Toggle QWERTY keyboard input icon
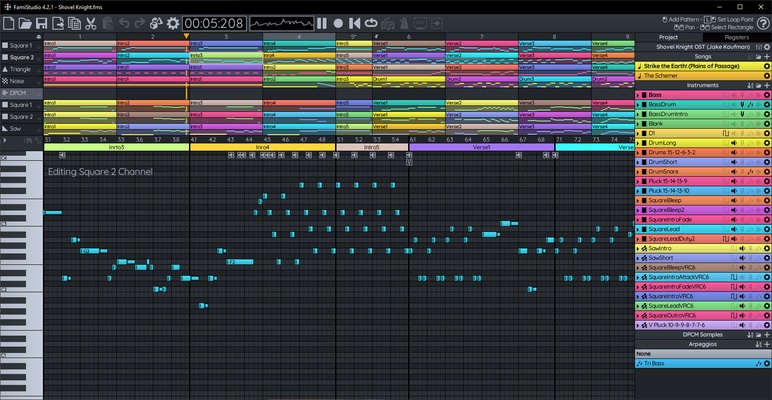 (388, 23)
